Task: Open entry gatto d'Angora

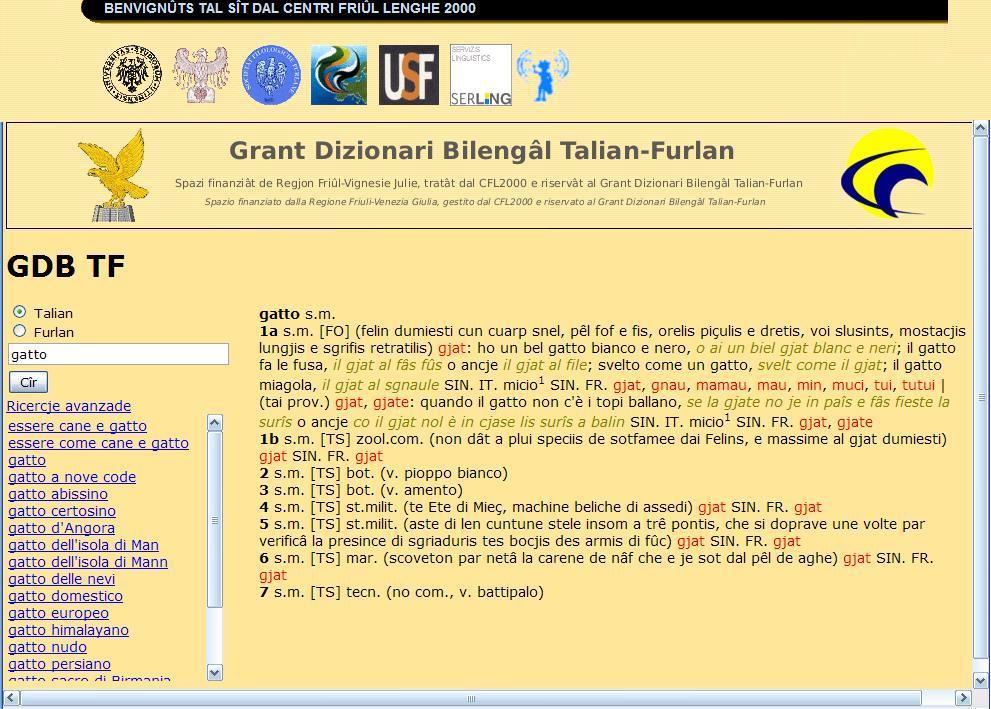Action: tap(62, 528)
